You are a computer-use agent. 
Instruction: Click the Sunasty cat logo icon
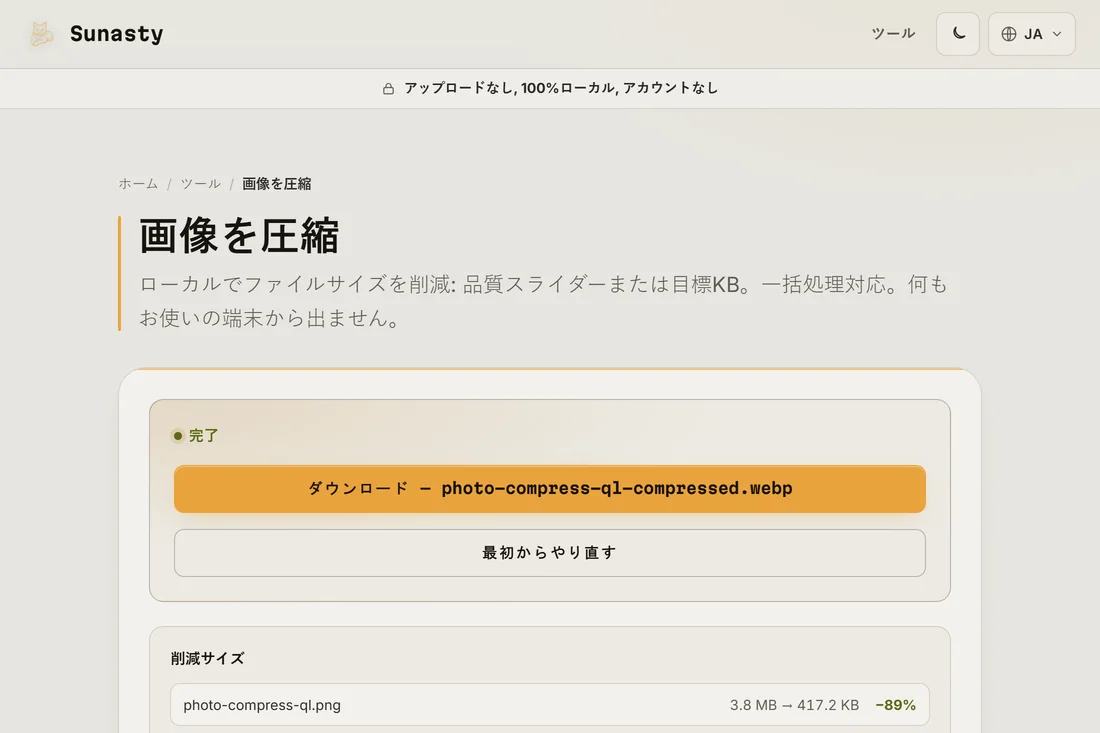[x=41, y=34]
